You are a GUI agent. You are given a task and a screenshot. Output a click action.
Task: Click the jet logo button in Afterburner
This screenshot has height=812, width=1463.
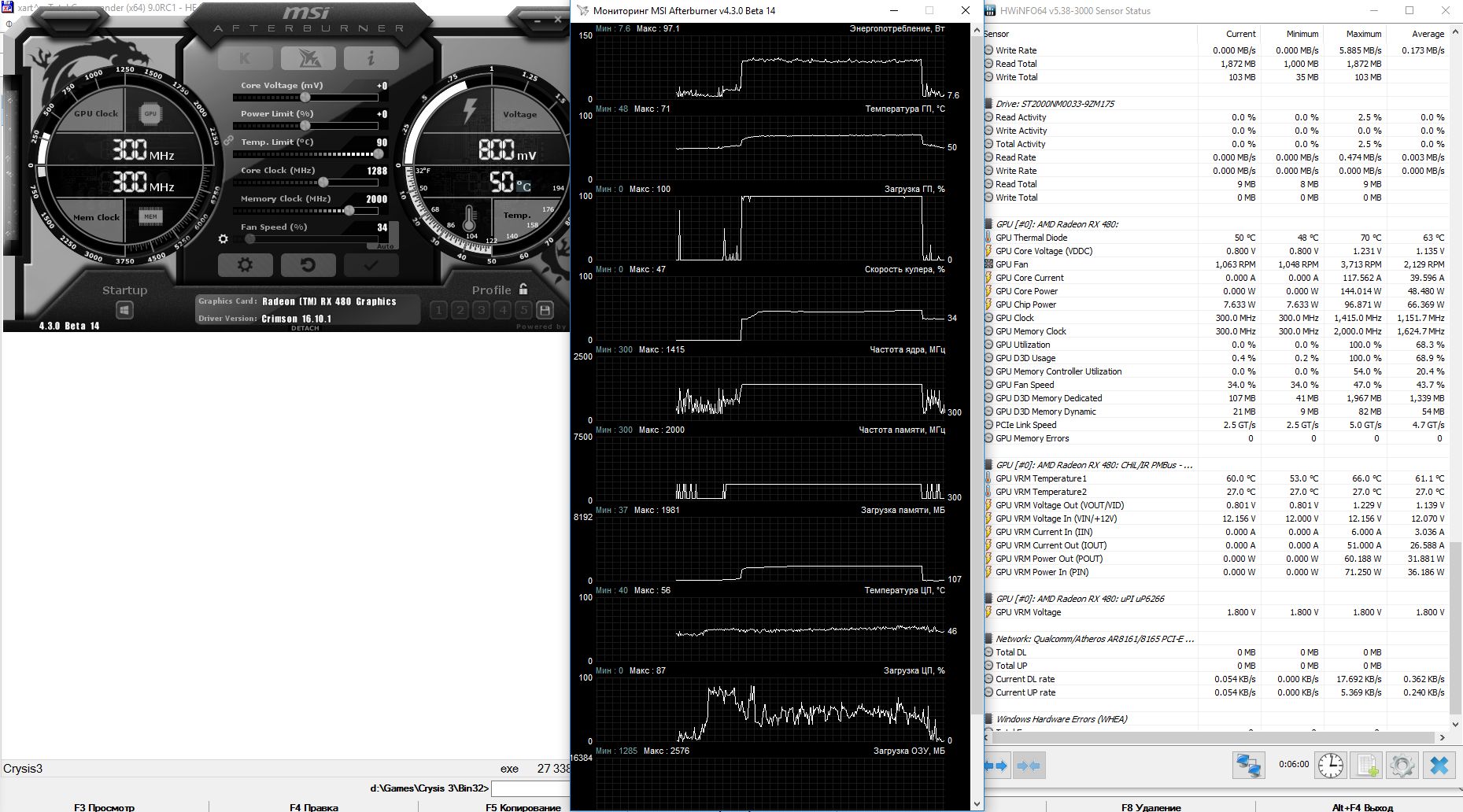[x=308, y=58]
